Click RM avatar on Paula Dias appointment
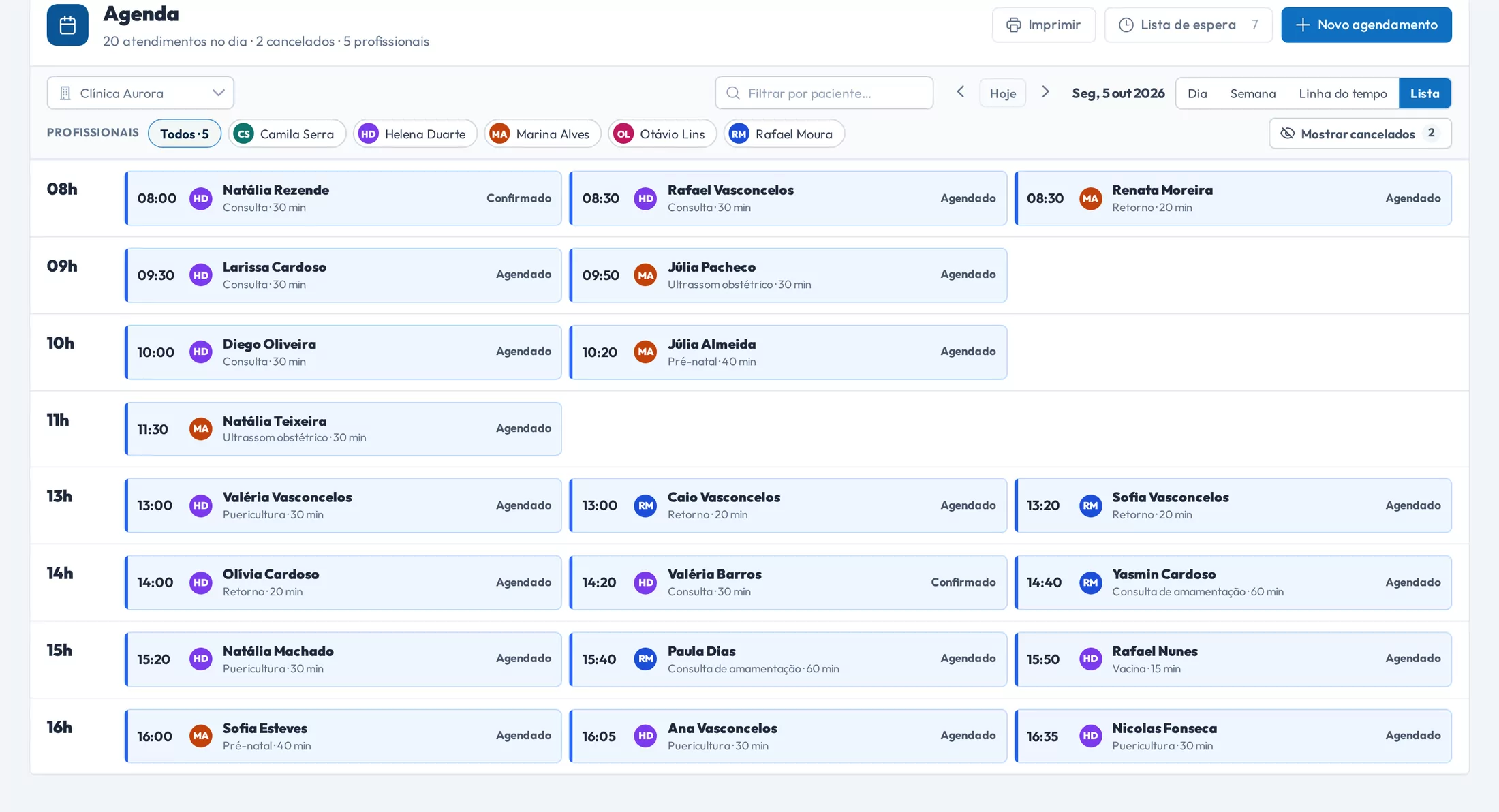 click(x=645, y=659)
